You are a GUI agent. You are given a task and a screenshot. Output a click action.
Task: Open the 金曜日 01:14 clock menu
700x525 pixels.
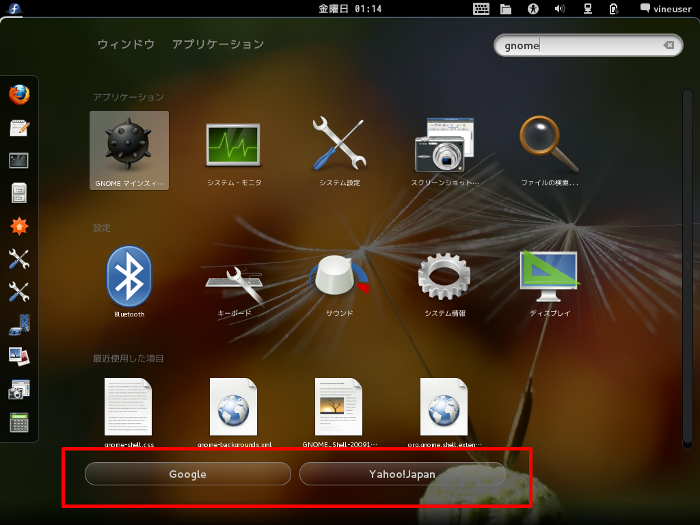point(350,8)
